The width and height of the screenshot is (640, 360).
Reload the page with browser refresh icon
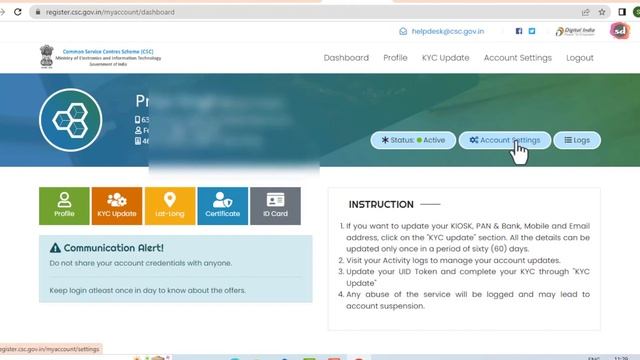click(x=18, y=12)
